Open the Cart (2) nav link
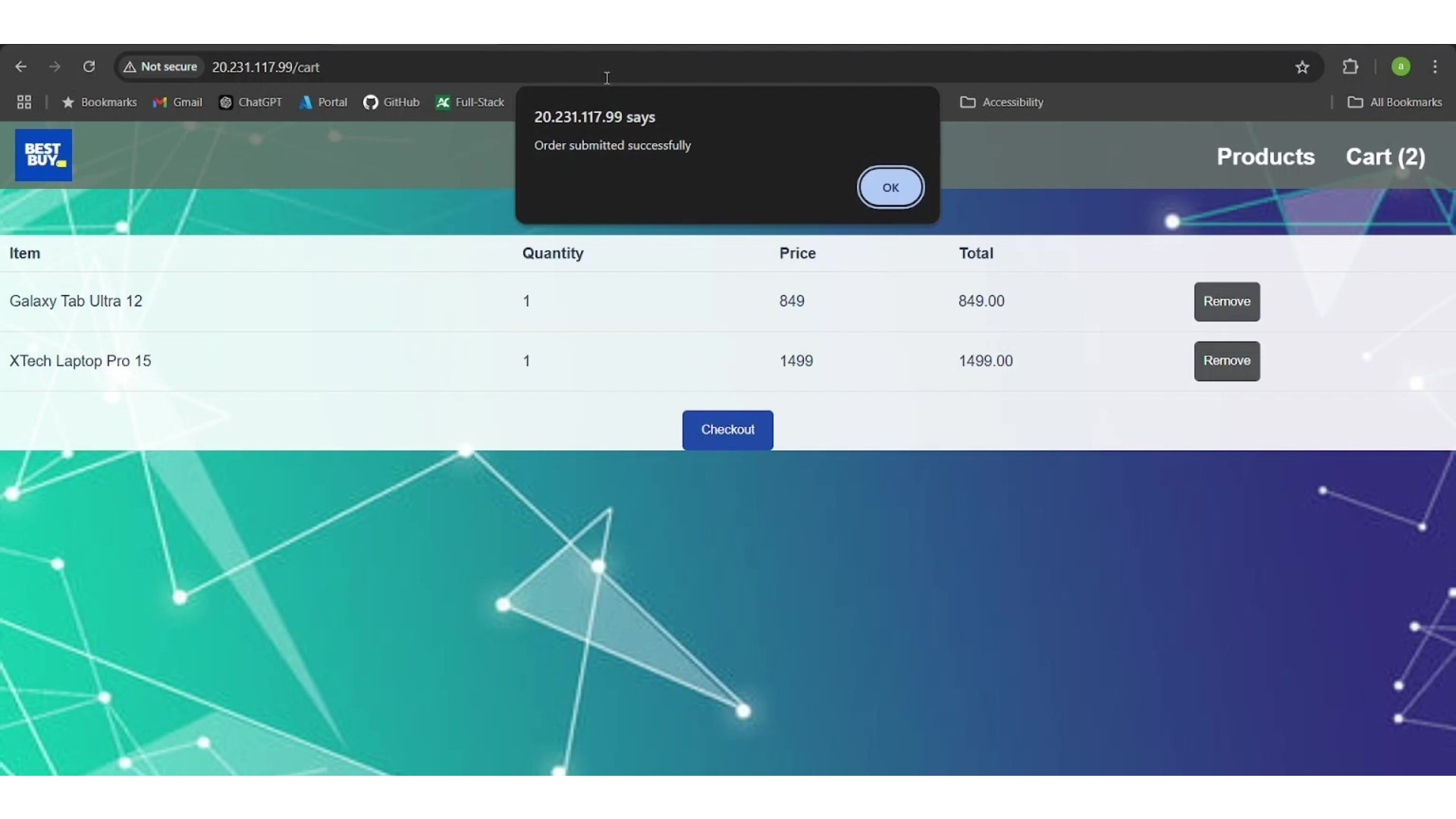 [x=1385, y=157]
